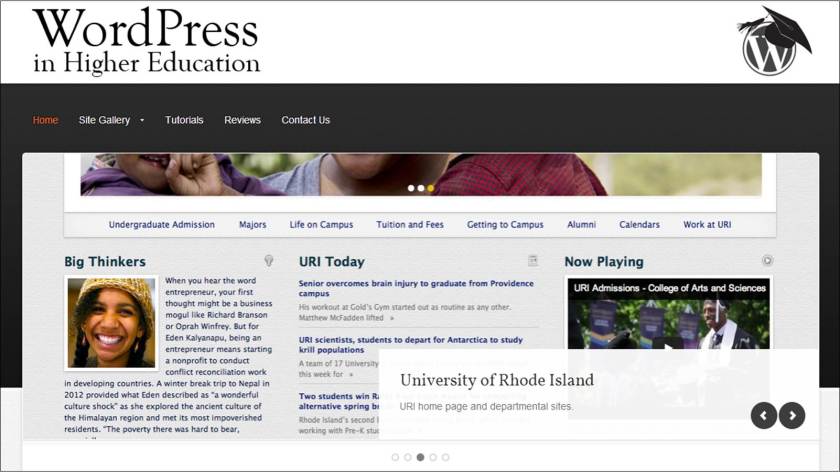Select active third gallery pagination dot
The height and width of the screenshot is (472, 840).
(421, 457)
